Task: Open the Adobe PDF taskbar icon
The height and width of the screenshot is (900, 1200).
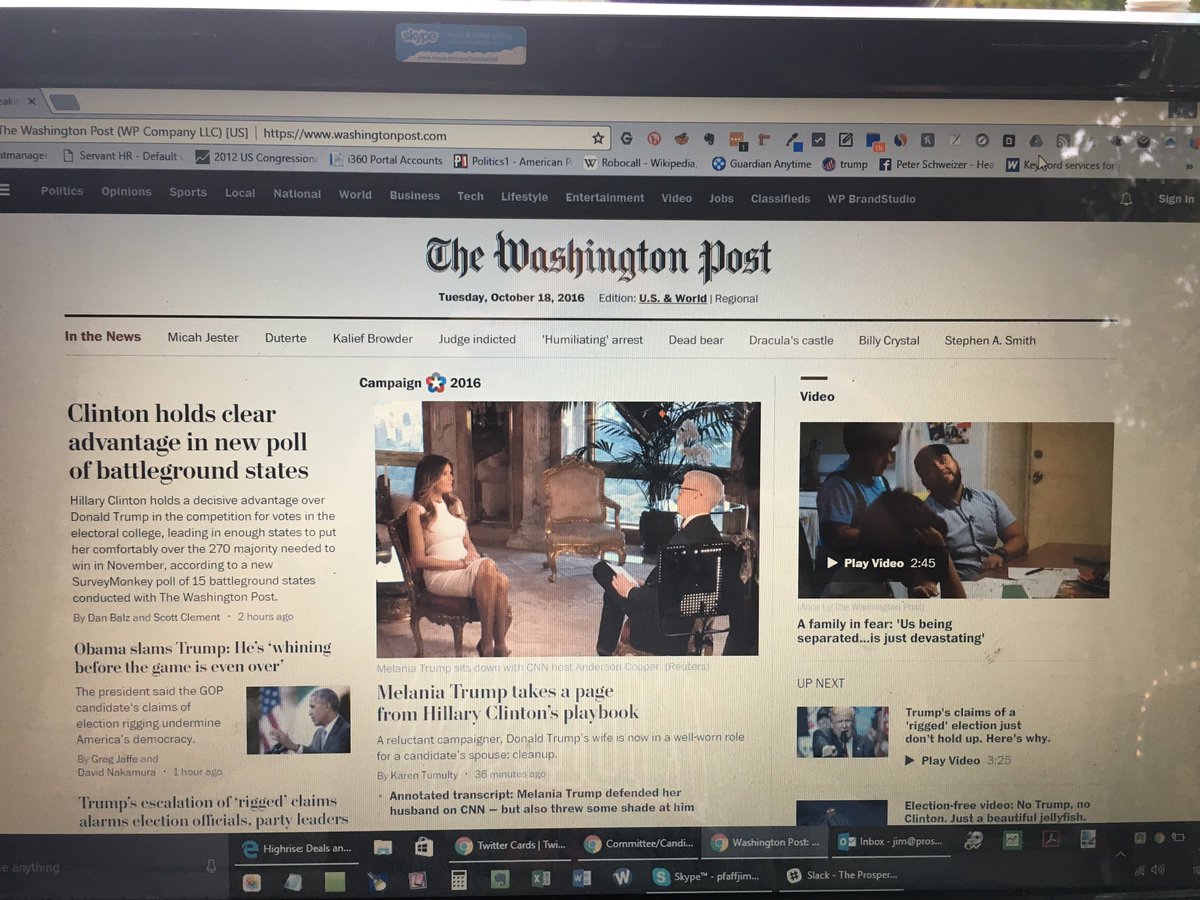Action: [x=1051, y=839]
